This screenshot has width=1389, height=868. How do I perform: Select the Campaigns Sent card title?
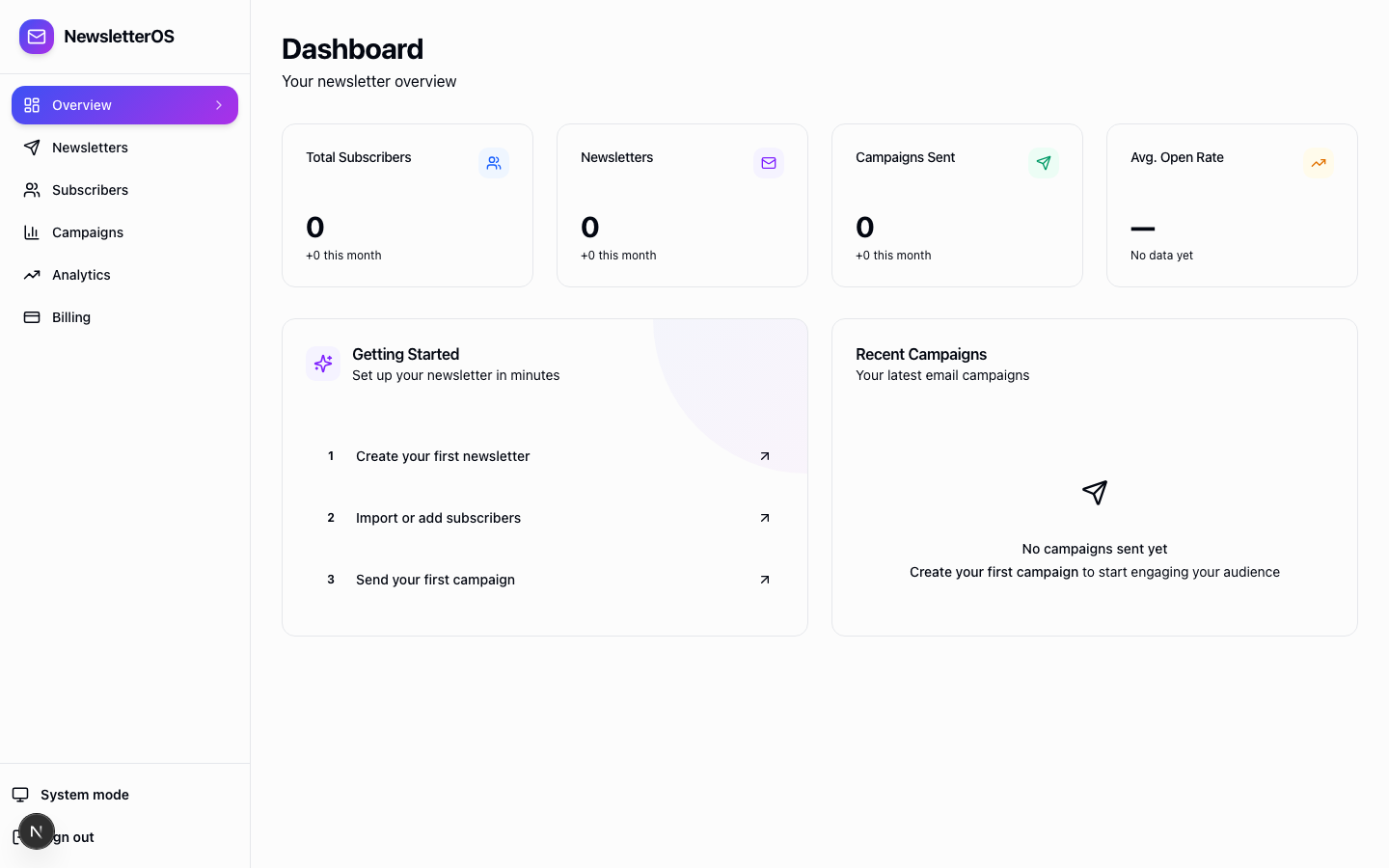coord(906,157)
